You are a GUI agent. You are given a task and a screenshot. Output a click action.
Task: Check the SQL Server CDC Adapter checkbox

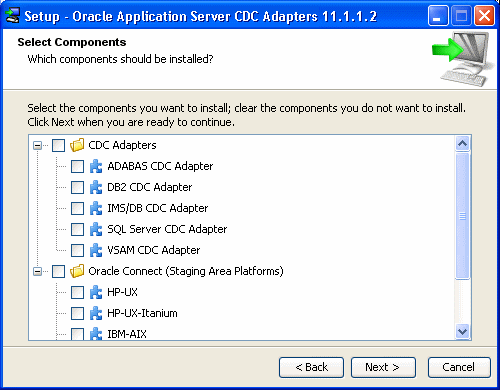(x=77, y=229)
